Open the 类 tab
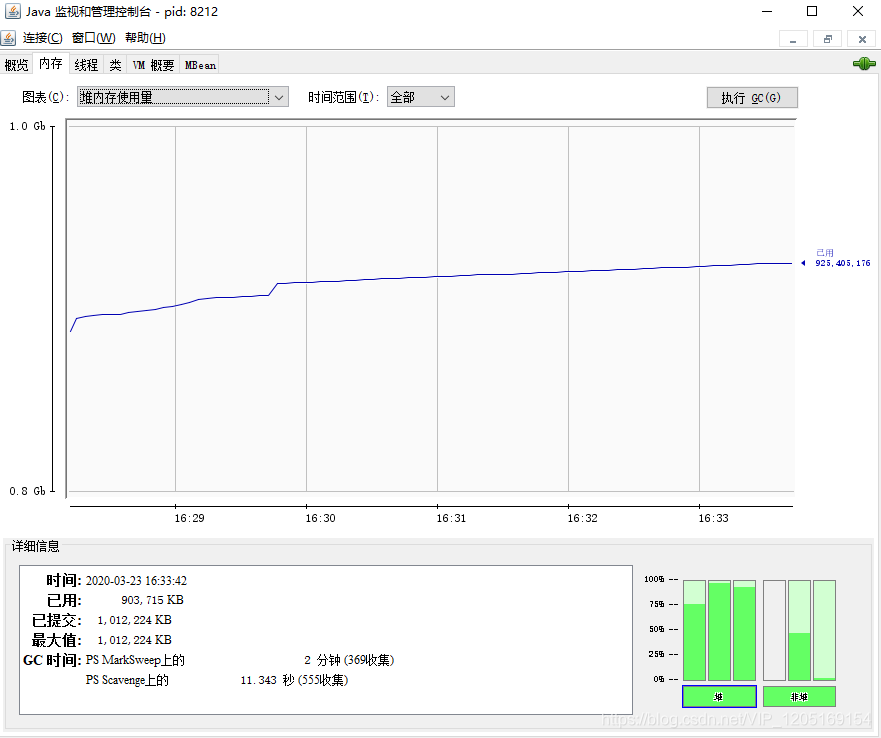Image resolution: width=881 pixels, height=738 pixels. 115,65
